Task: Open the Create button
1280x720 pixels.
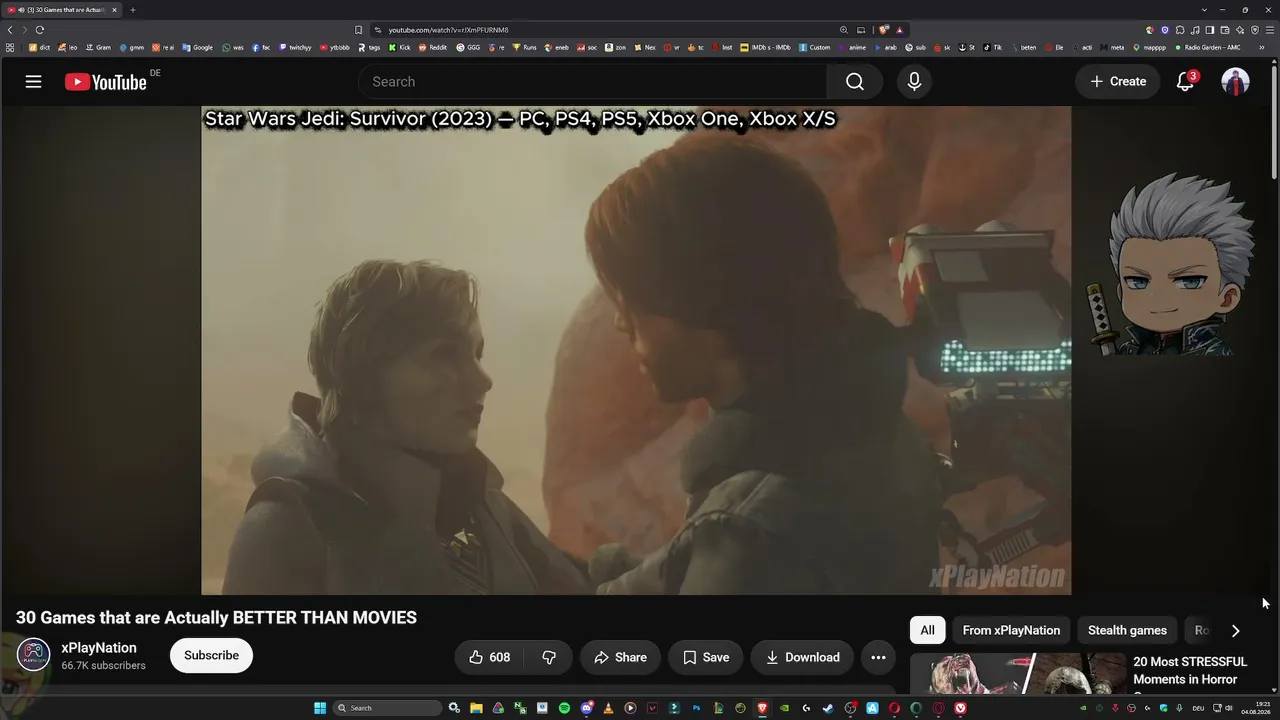Action: coord(1118,82)
